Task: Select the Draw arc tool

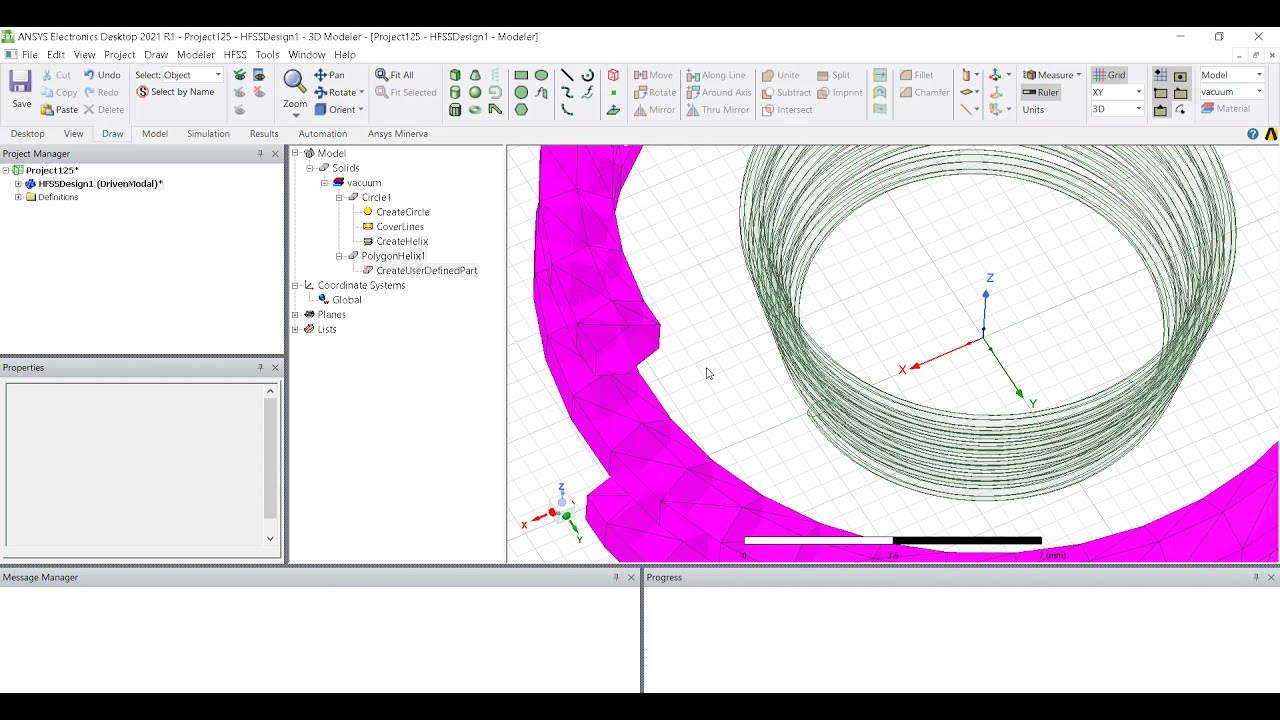Action: click(588, 75)
